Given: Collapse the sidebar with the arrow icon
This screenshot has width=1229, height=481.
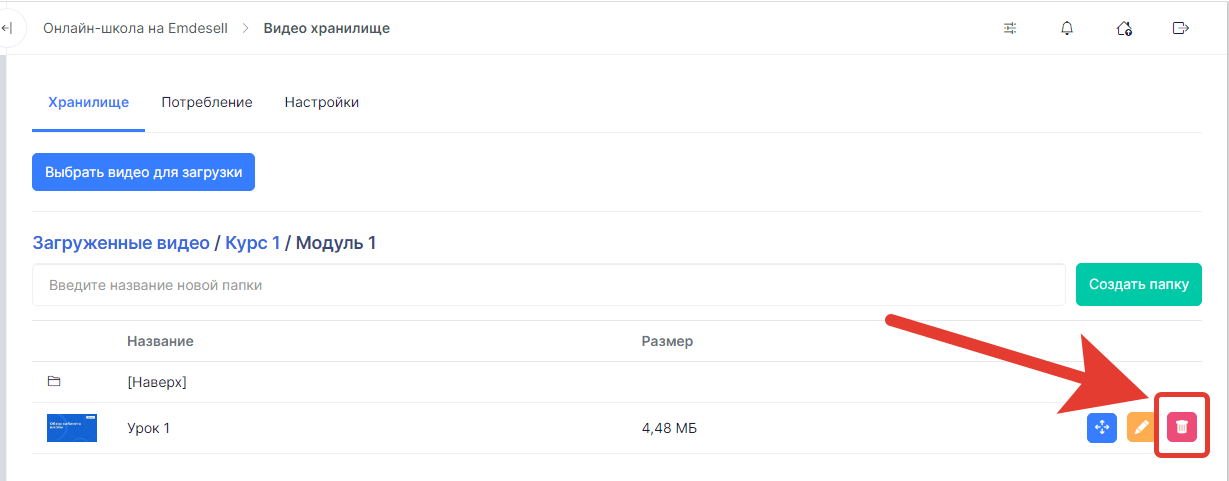Looking at the screenshot, I should tap(6, 28).
